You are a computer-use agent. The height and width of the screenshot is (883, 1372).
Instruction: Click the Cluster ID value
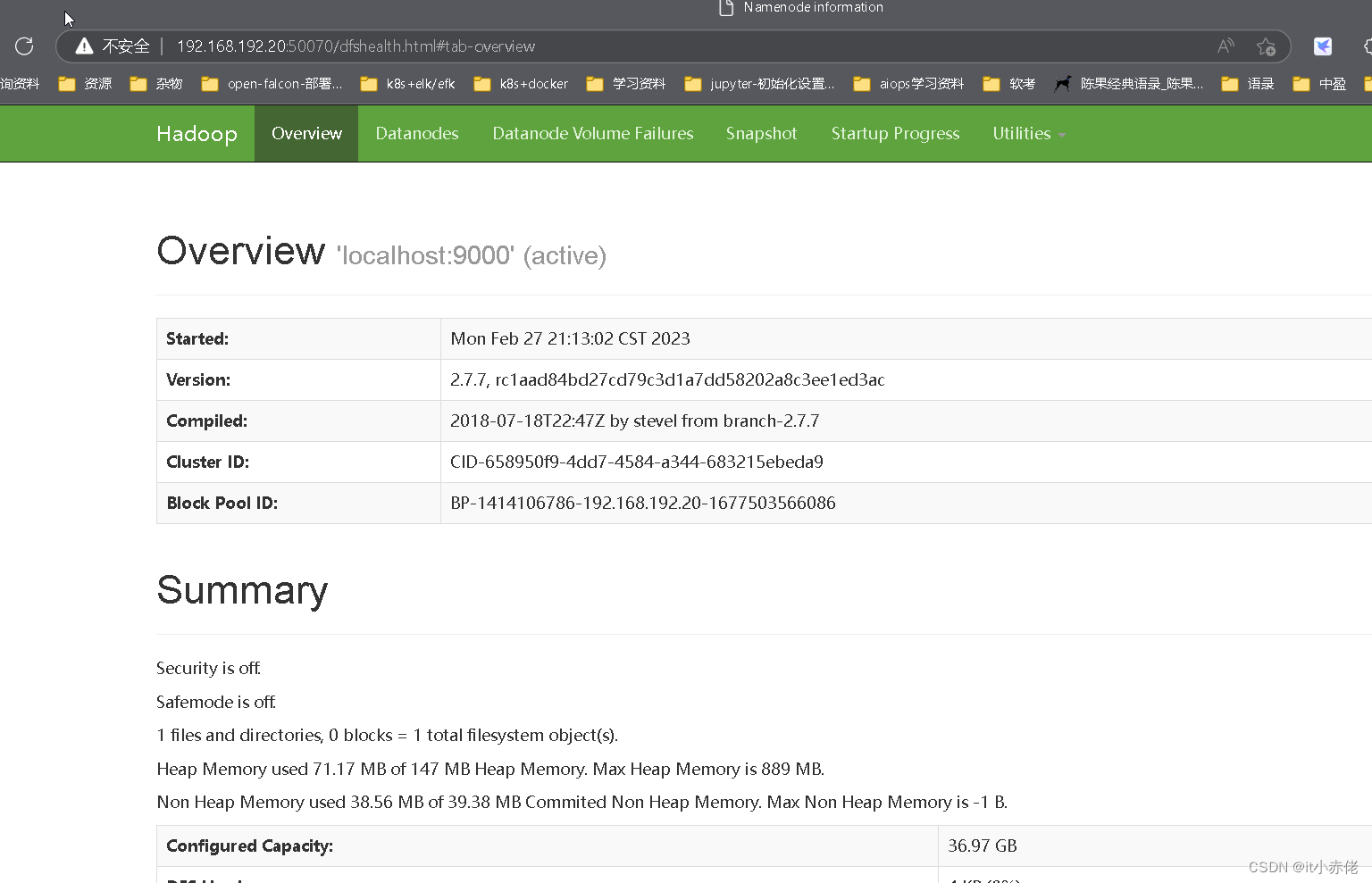pyautogui.click(x=637, y=462)
